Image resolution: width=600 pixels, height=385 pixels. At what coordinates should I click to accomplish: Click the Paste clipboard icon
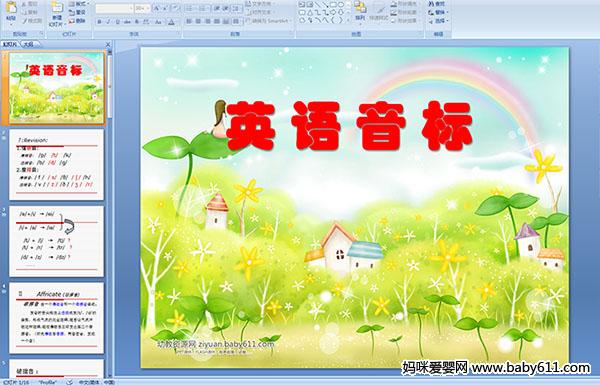click(11, 11)
